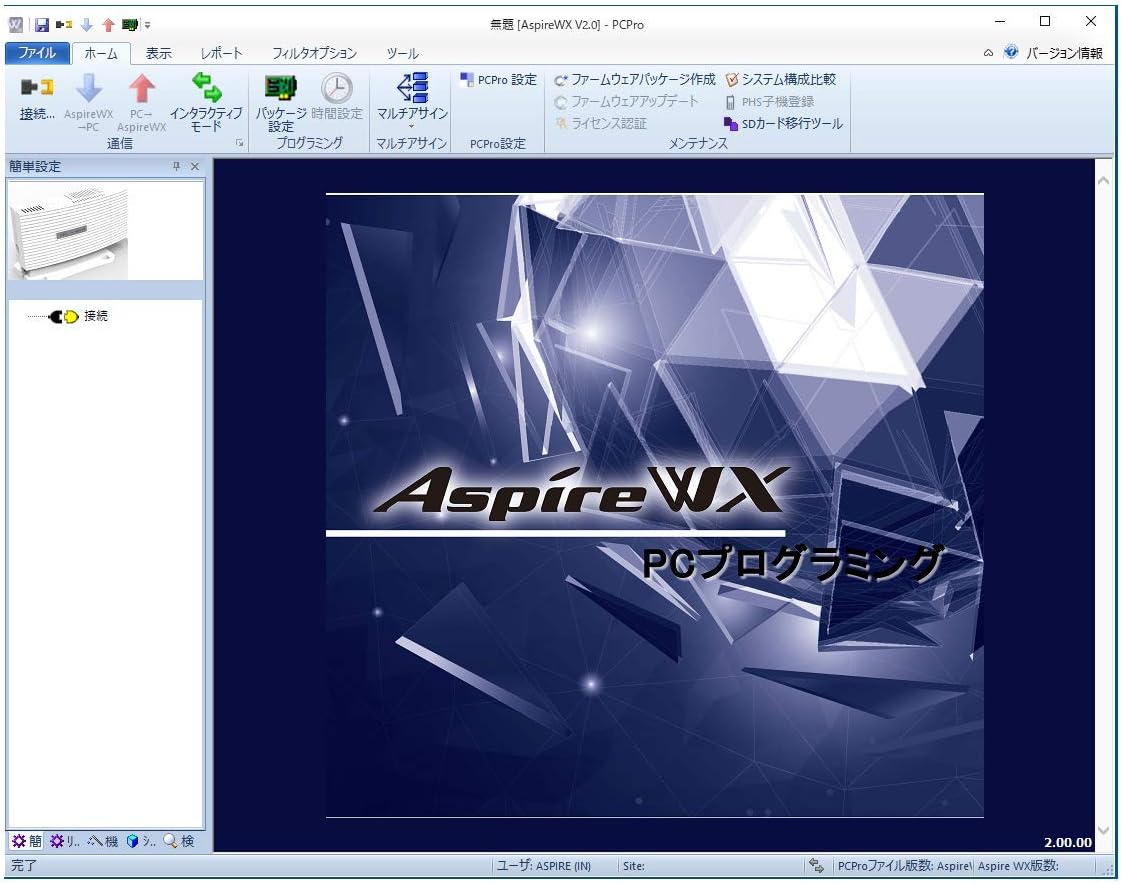The width and height of the screenshot is (1122, 884).
Task: Switch to the 機 panel tab
Action: click(103, 841)
